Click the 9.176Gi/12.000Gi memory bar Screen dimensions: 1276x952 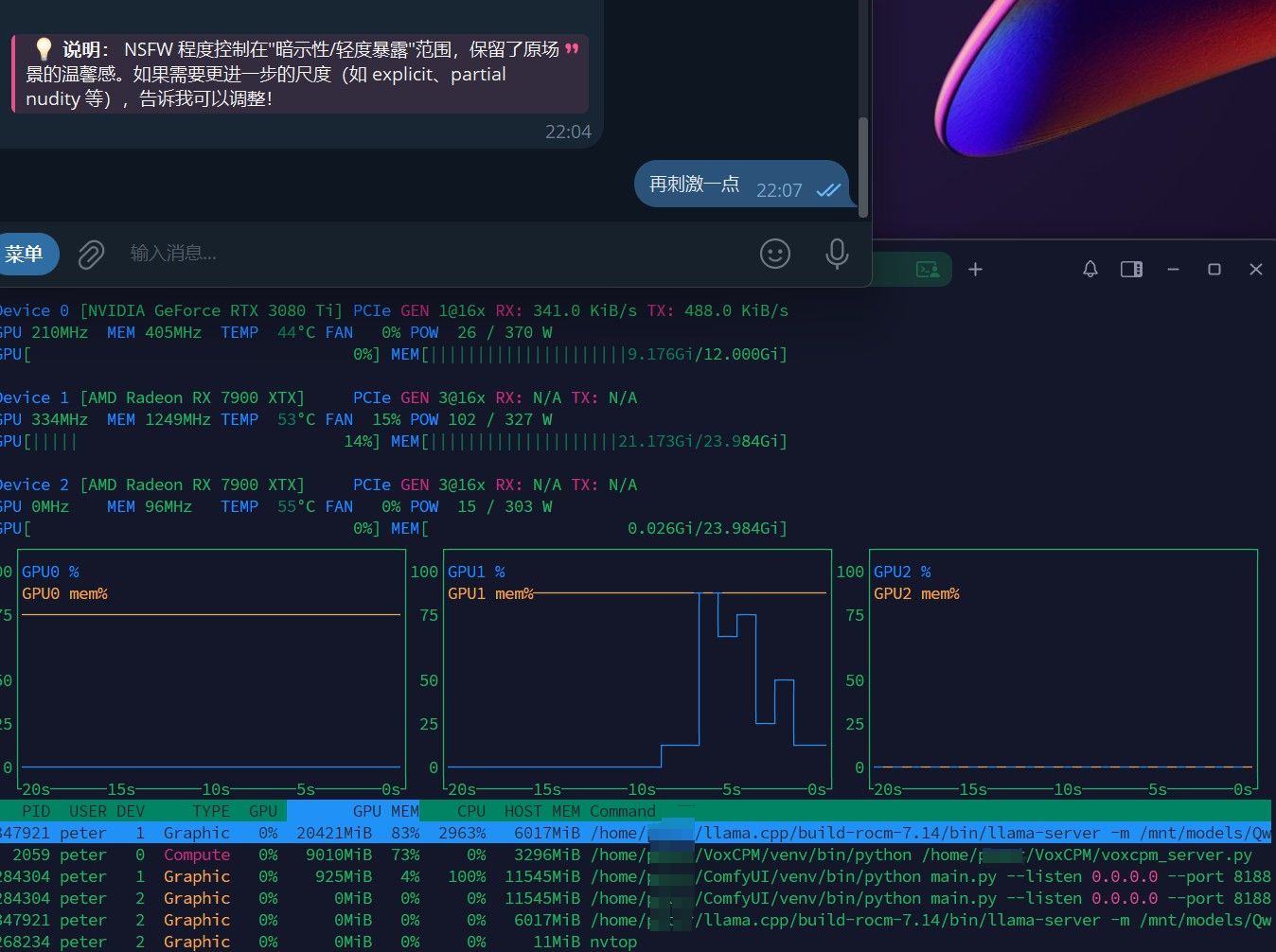pos(589,354)
